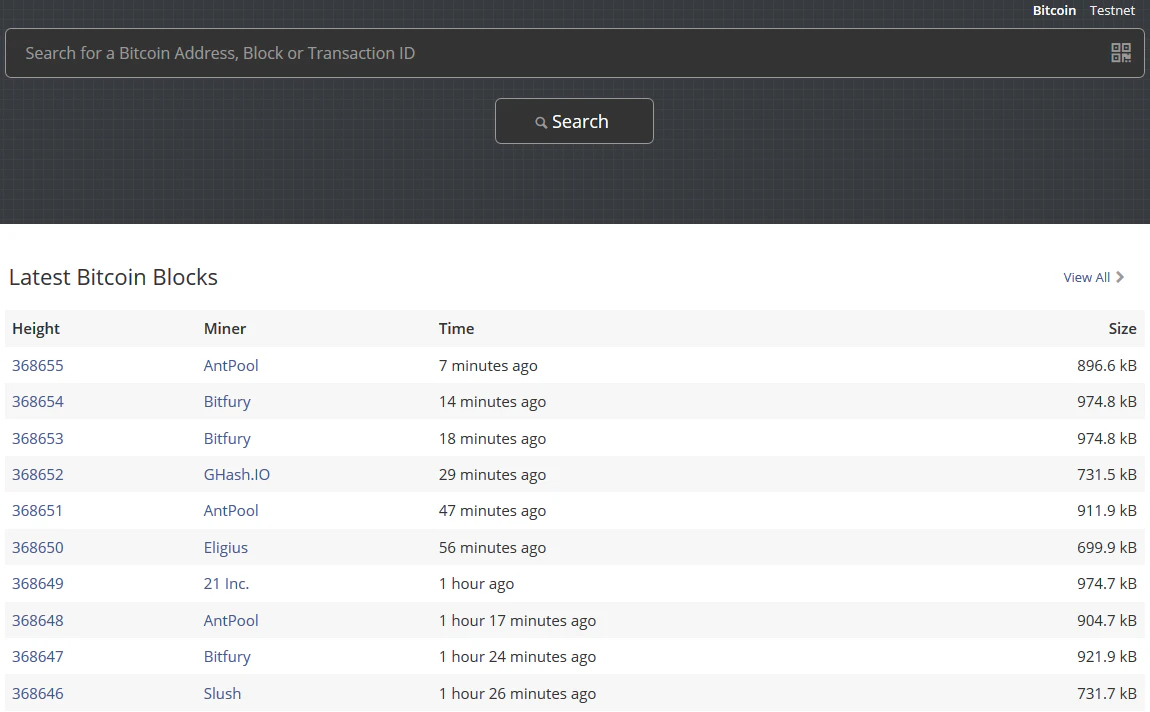Open block 368650

pos(37,547)
